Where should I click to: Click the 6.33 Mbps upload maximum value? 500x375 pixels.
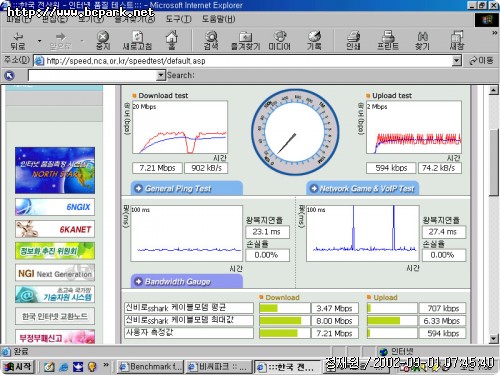click(442, 321)
